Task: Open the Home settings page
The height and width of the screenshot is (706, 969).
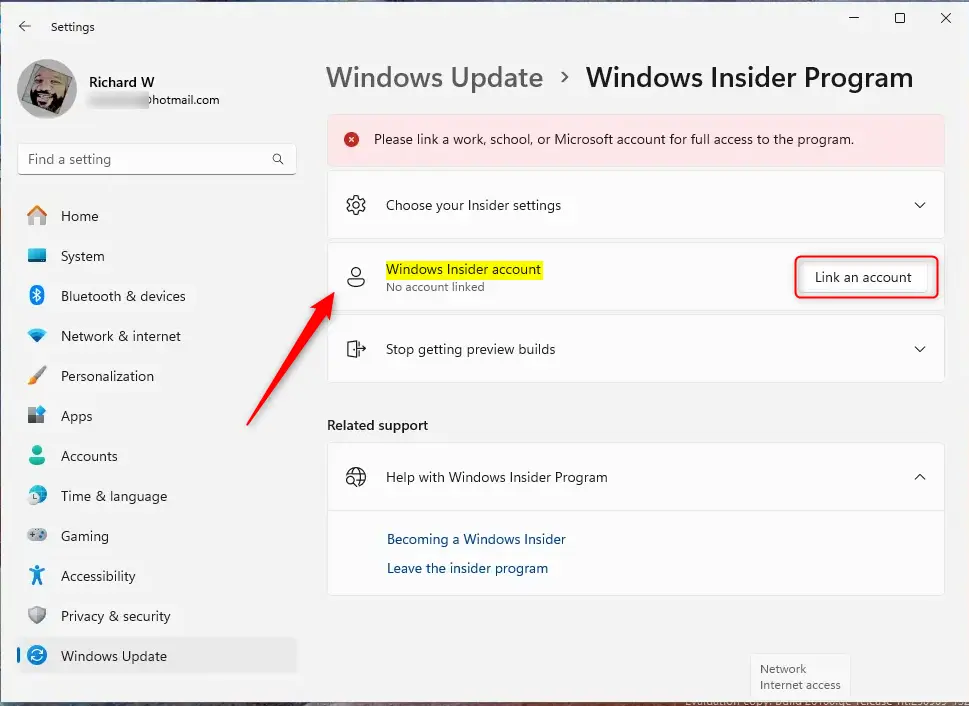Action: pyautogui.click(x=80, y=216)
